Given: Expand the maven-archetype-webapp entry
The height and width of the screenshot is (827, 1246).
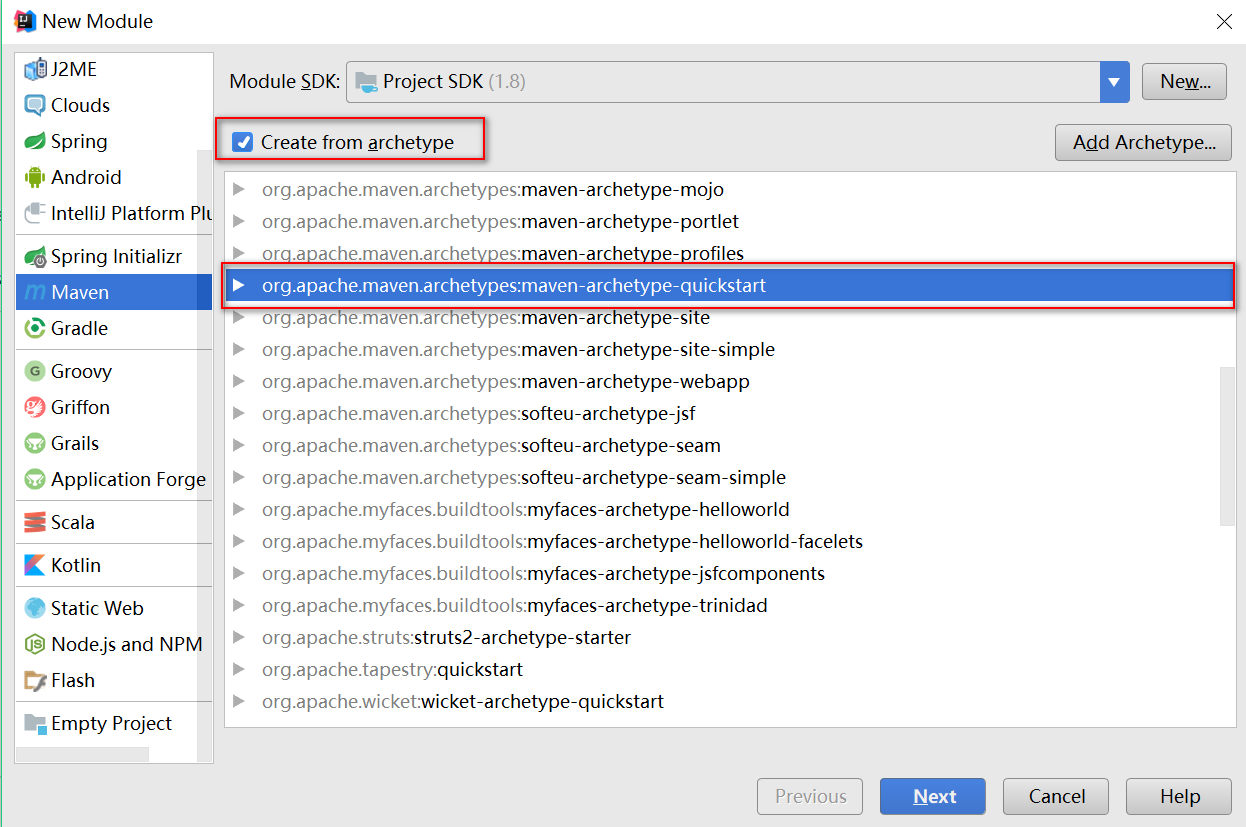Looking at the screenshot, I should 238,381.
